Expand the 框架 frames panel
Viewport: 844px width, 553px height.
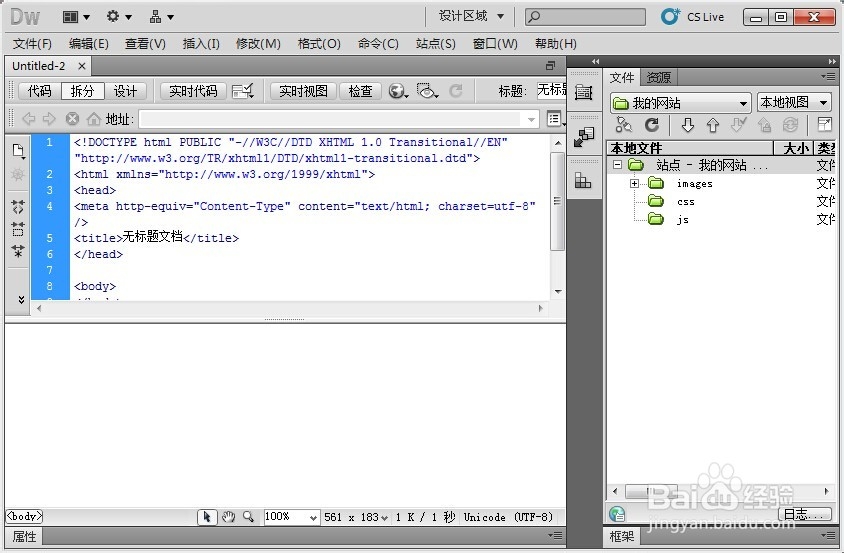click(x=622, y=536)
